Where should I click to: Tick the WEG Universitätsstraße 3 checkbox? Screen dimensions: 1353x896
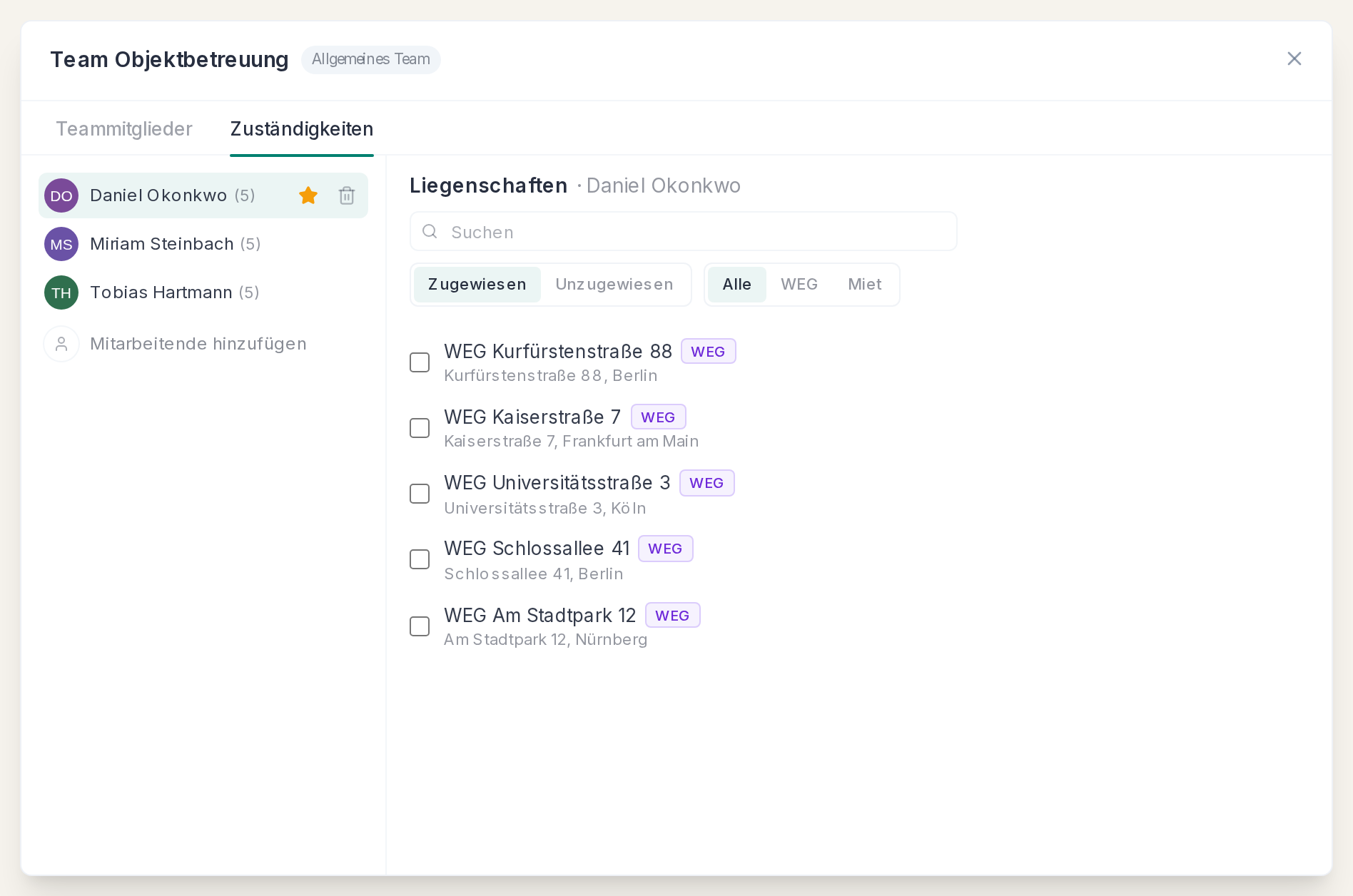[420, 494]
